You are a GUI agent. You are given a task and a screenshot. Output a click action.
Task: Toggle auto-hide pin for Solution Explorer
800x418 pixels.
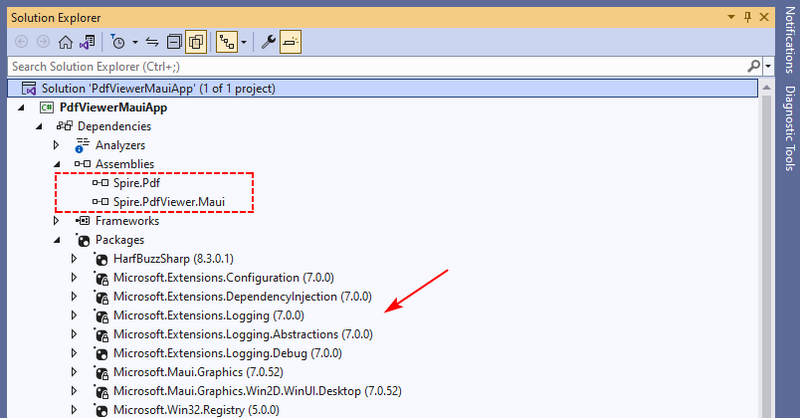click(747, 17)
